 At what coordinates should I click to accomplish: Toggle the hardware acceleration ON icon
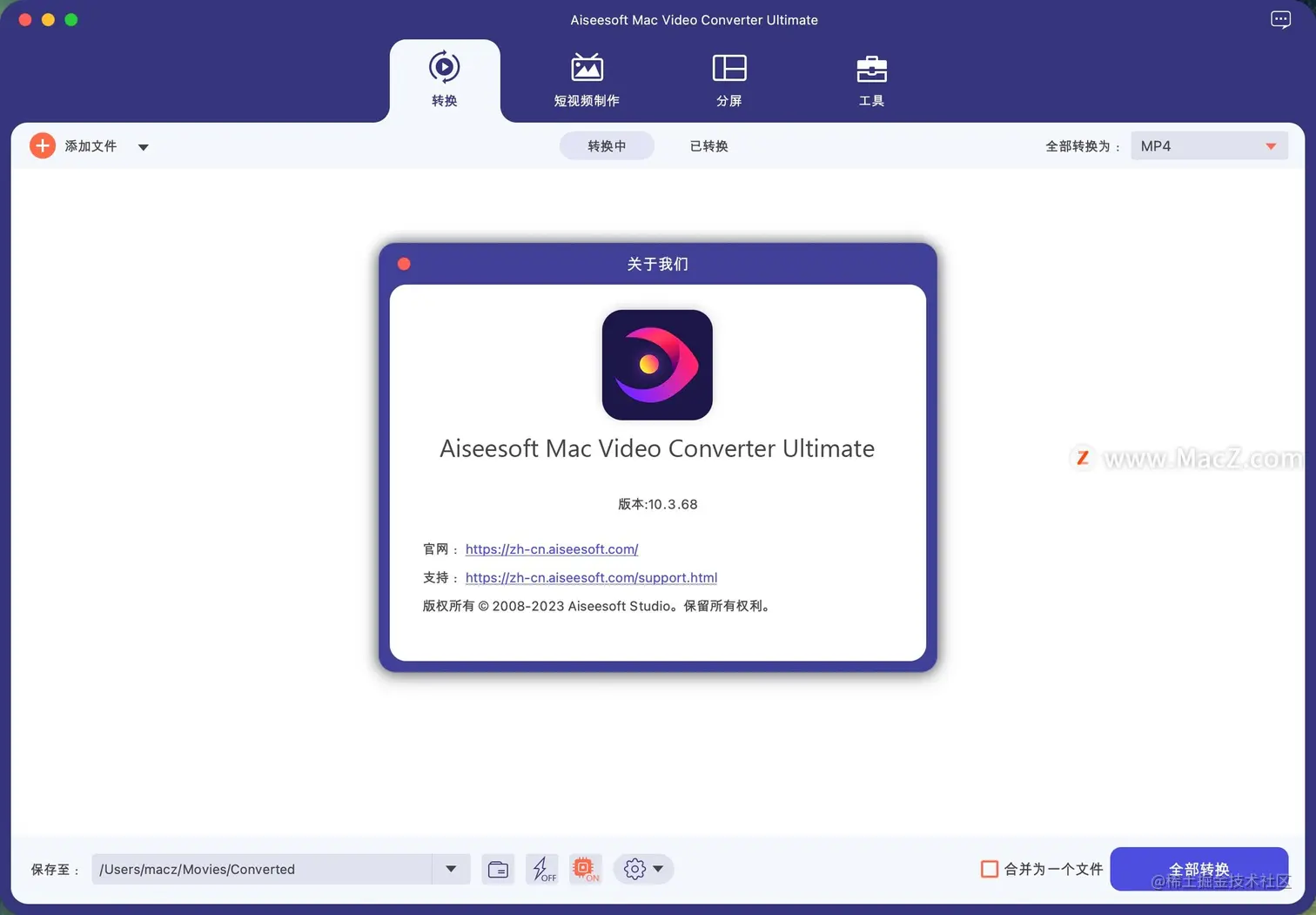(586, 869)
